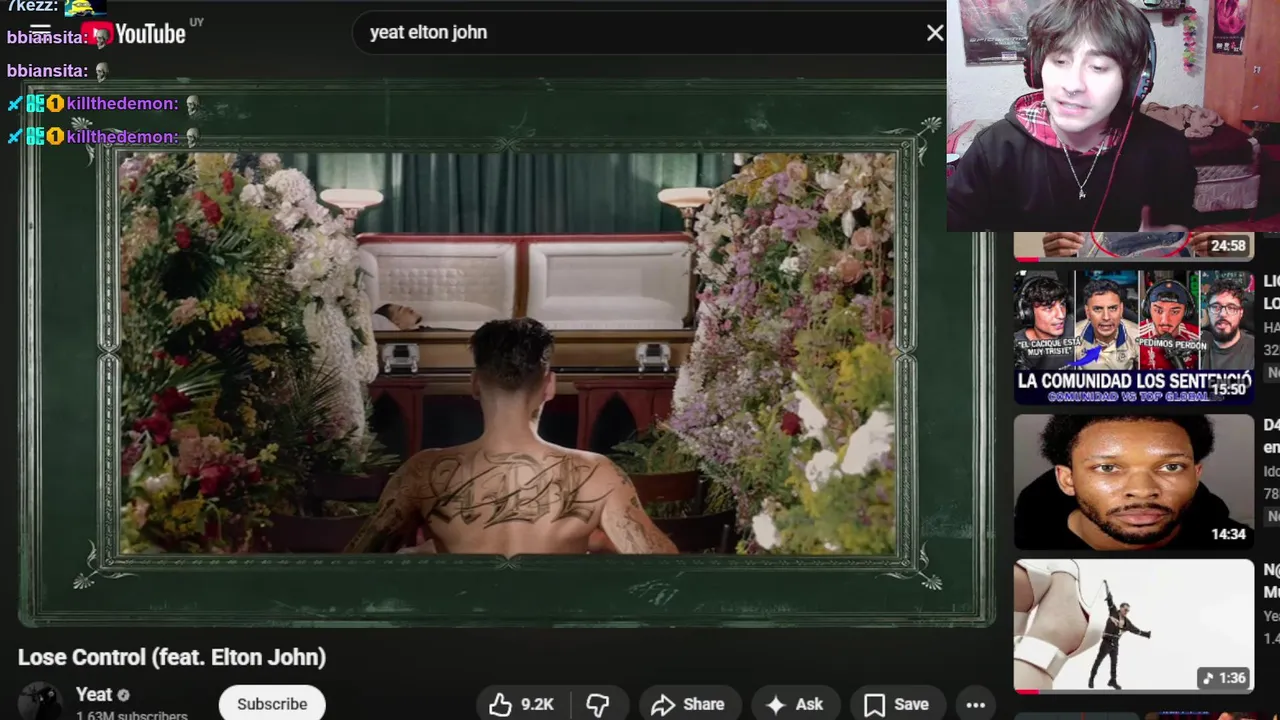Open the YouTube hamburger guide menu
This screenshot has height=720, width=1280.
40,32
